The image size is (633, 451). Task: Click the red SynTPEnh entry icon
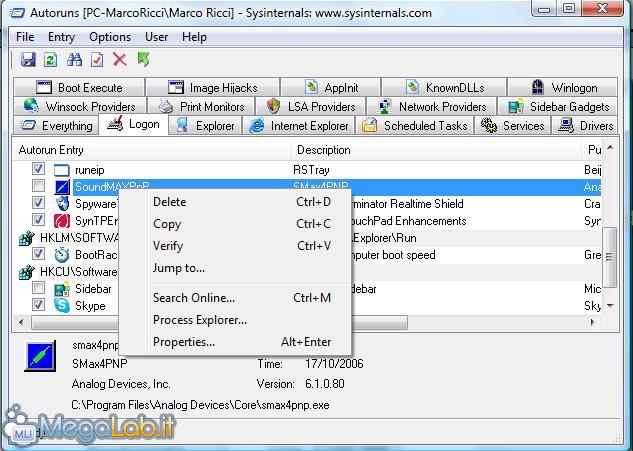coord(62,221)
